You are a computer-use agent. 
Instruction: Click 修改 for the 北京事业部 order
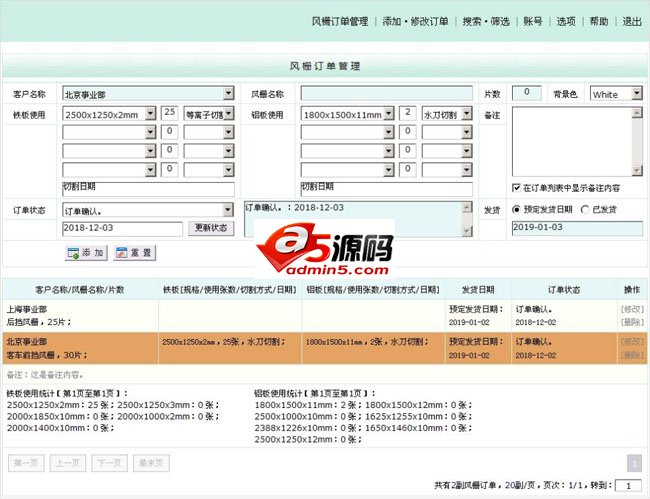click(632, 342)
